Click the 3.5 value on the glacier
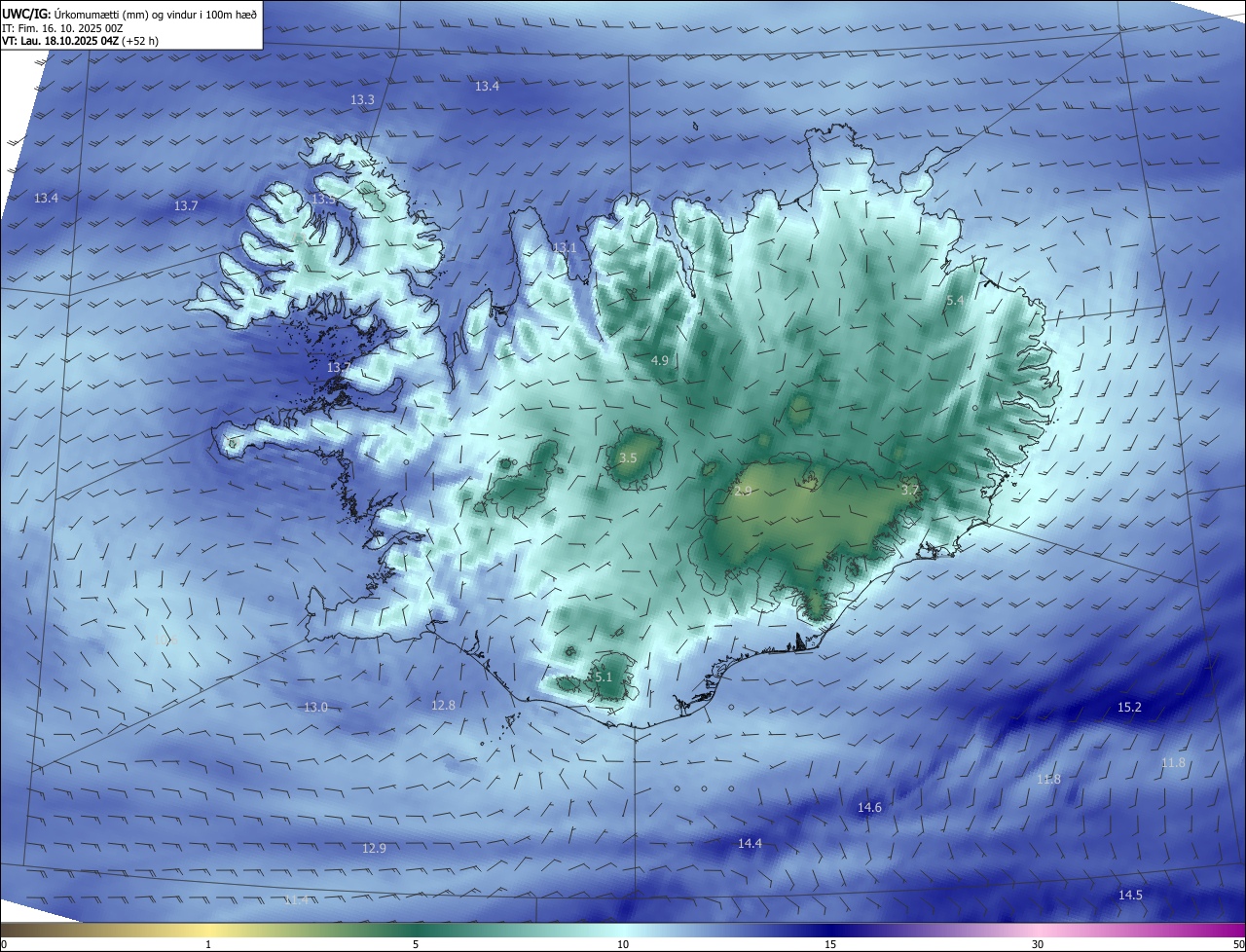The height and width of the screenshot is (952, 1246). pos(628,458)
